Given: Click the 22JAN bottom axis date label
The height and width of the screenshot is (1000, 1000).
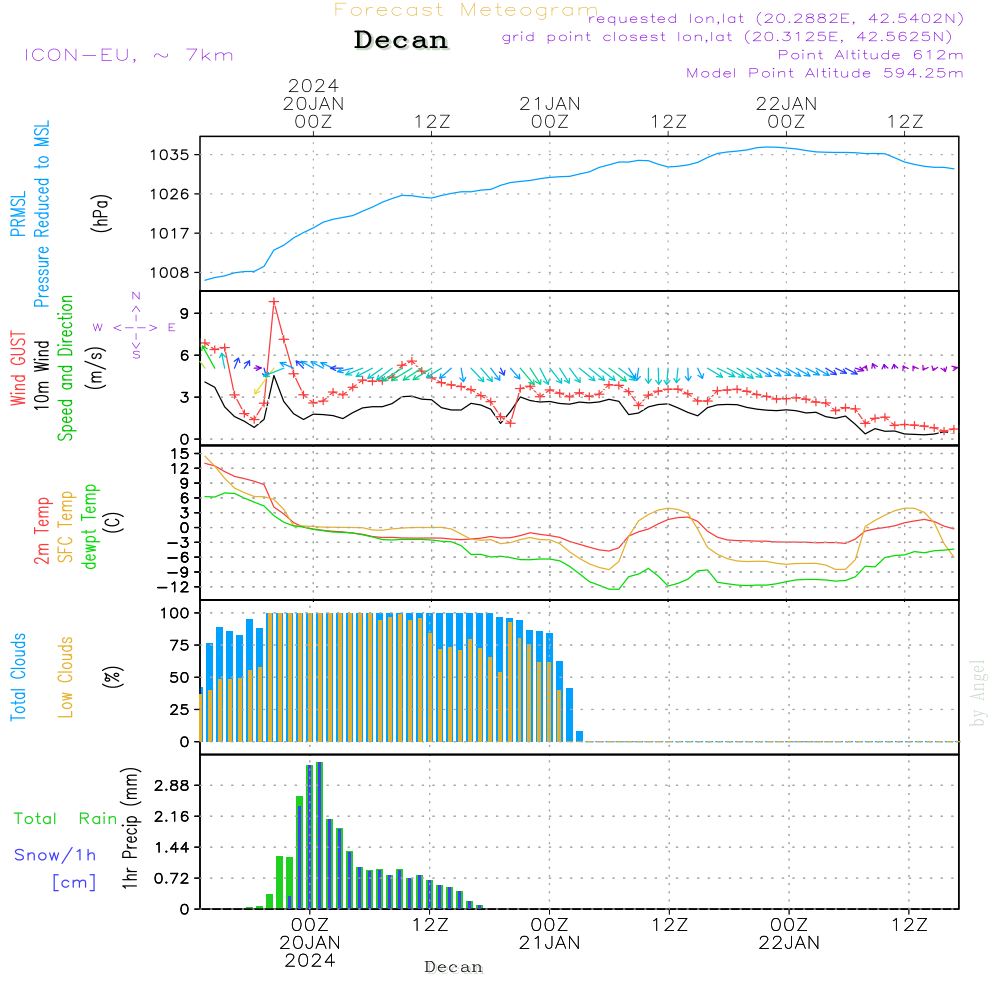Looking at the screenshot, I should (788, 943).
